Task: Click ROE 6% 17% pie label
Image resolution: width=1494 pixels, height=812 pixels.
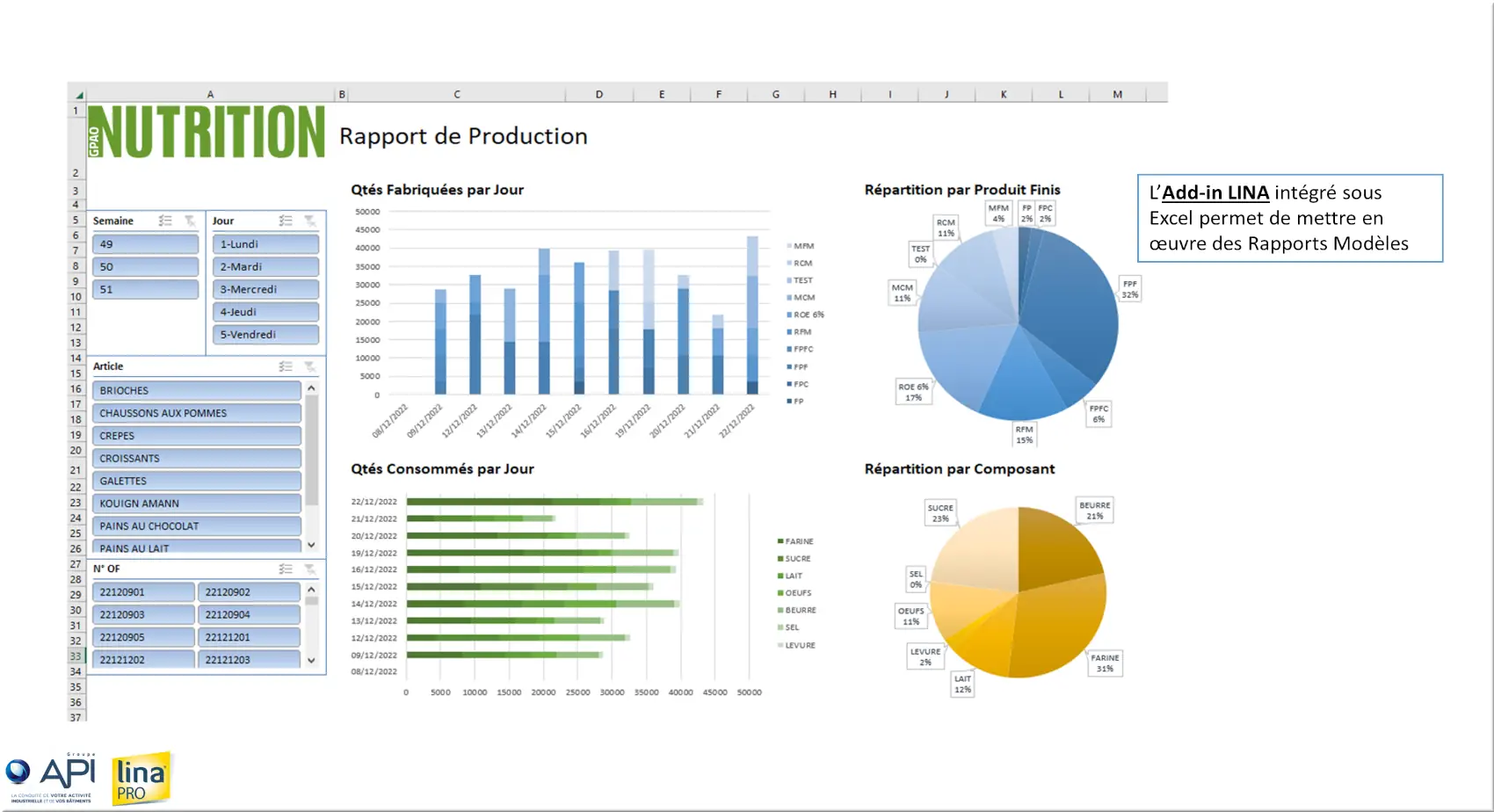Action: [x=913, y=392]
